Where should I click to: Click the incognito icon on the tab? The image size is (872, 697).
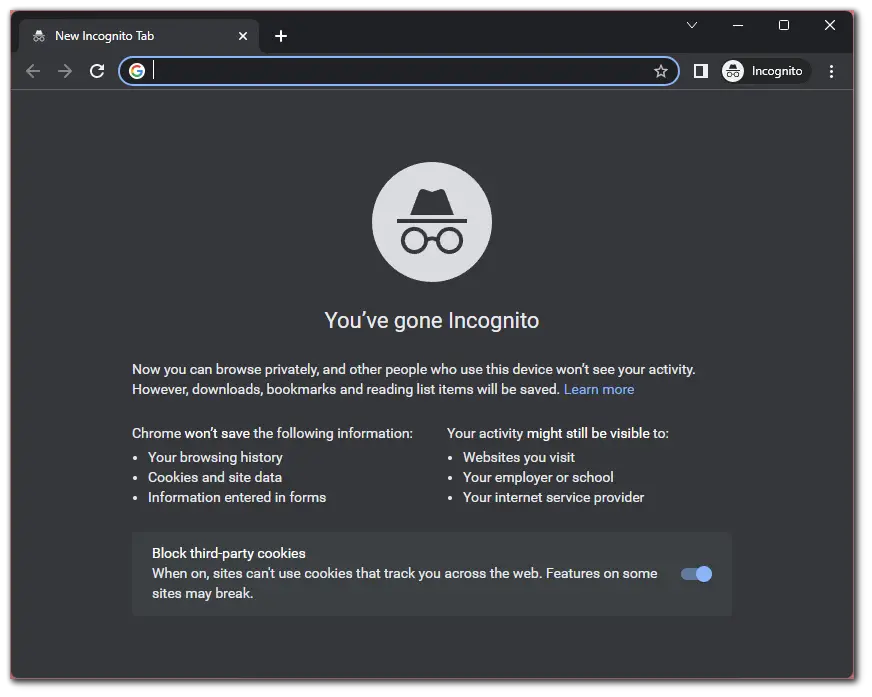click(39, 36)
